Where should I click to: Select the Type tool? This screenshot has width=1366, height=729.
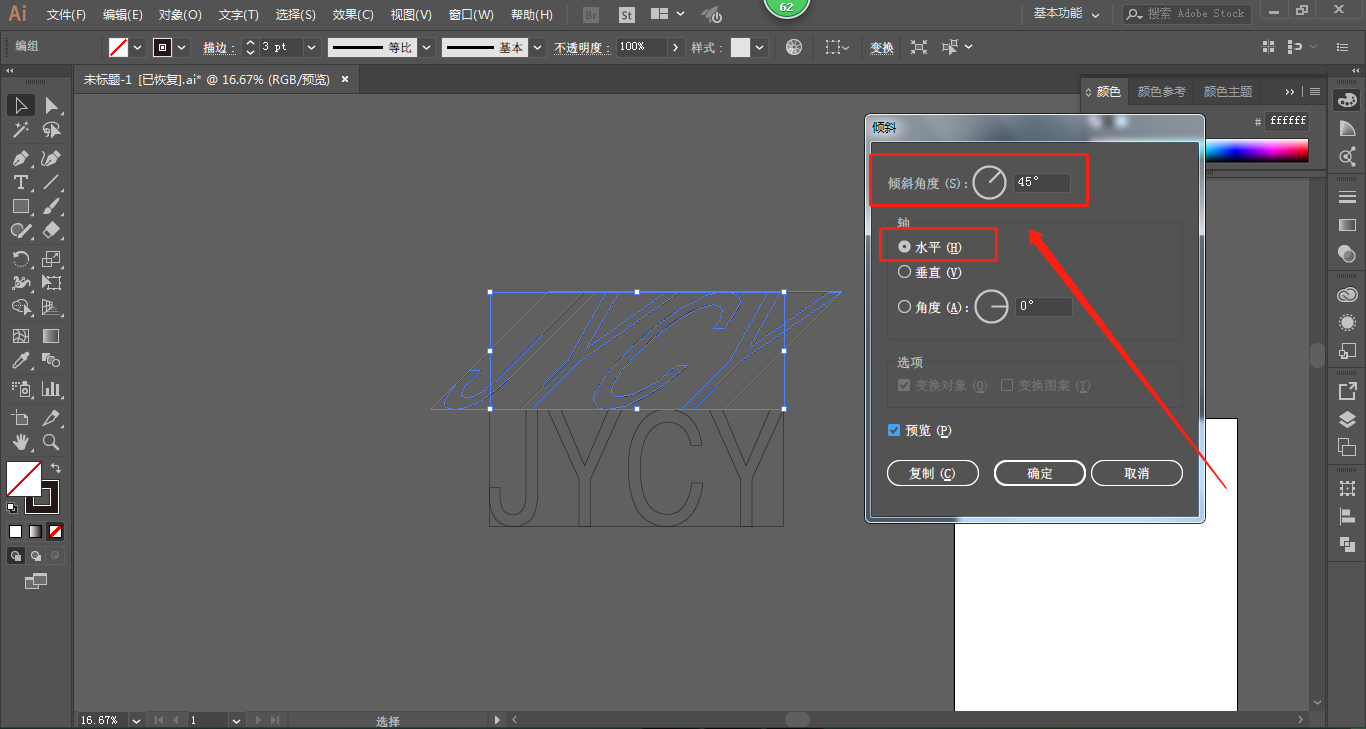click(21, 182)
